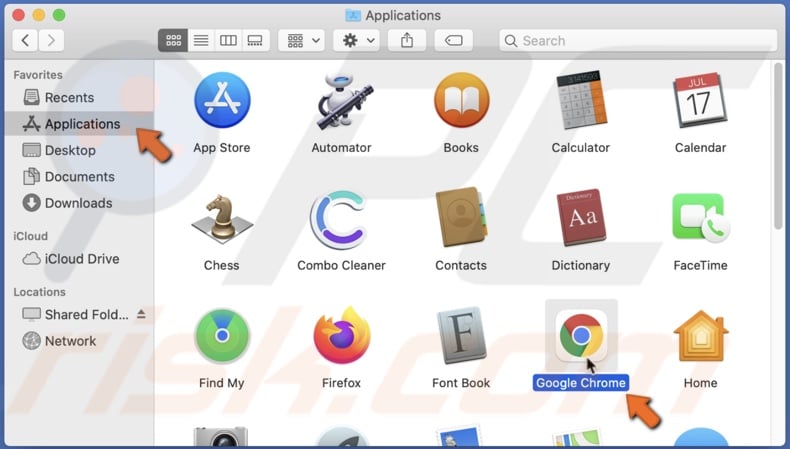Click the Books app icon
790x449 pixels.
462,100
